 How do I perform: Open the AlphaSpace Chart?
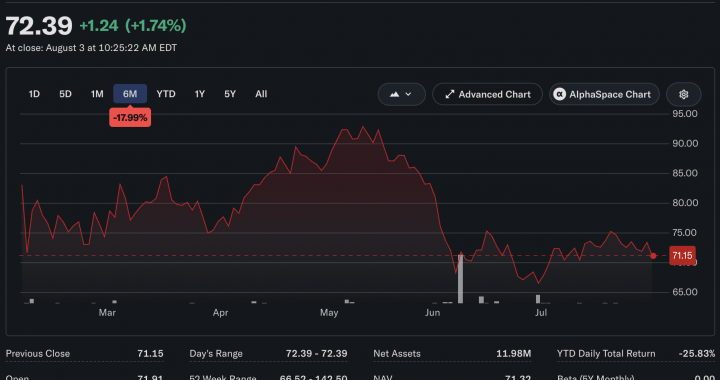click(x=604, y=95)
